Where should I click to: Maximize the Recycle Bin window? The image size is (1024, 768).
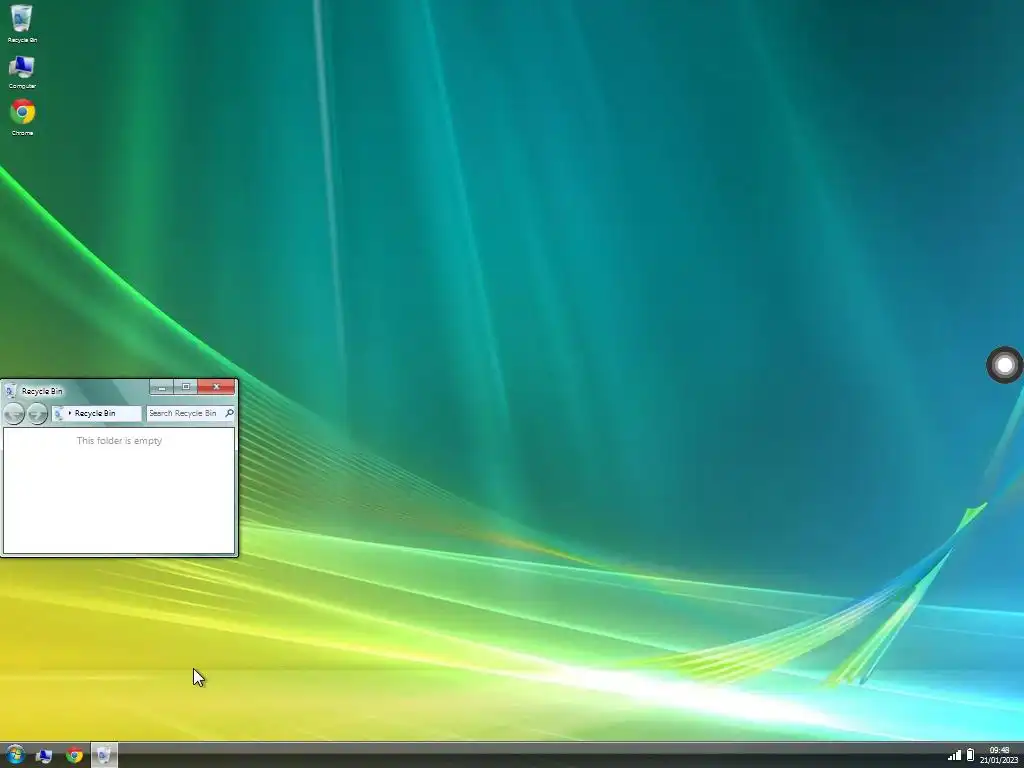coord(185,387)
